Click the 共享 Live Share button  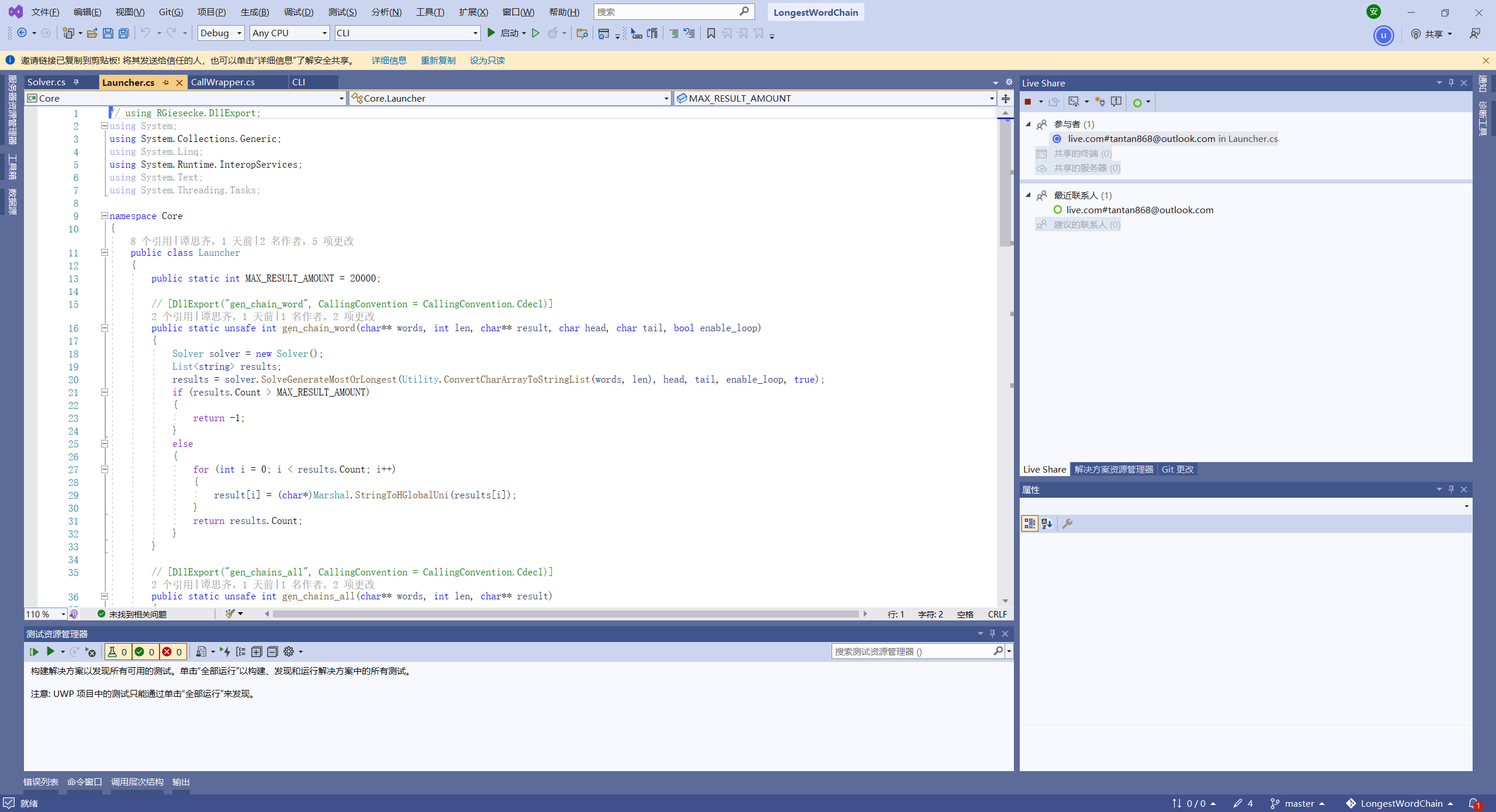(1431, 34)
